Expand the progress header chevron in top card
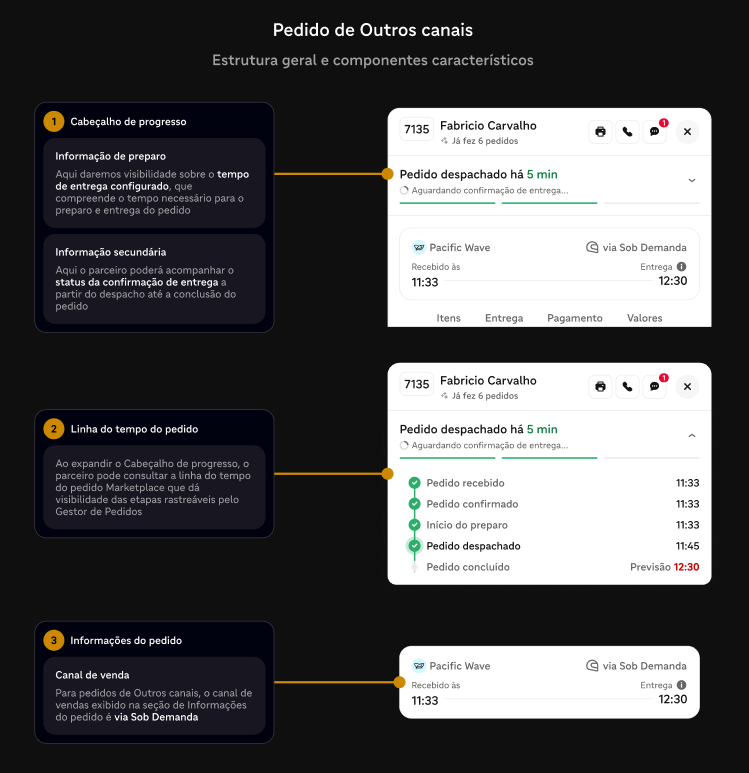The width and height of the screenshot is (749, 773). [x=692, y=180]
